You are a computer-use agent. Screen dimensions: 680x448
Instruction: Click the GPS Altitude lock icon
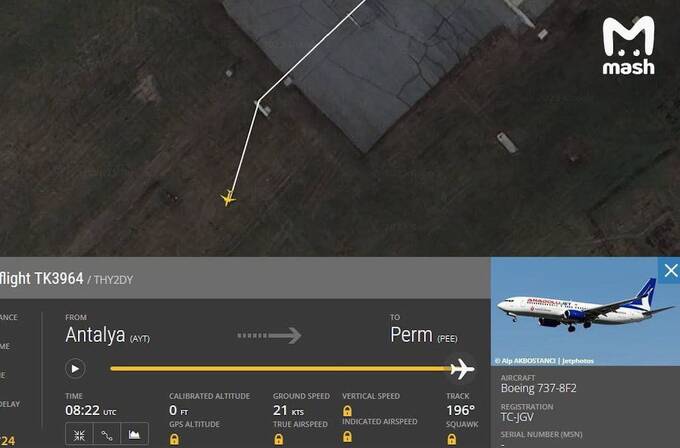pos(174,439)
